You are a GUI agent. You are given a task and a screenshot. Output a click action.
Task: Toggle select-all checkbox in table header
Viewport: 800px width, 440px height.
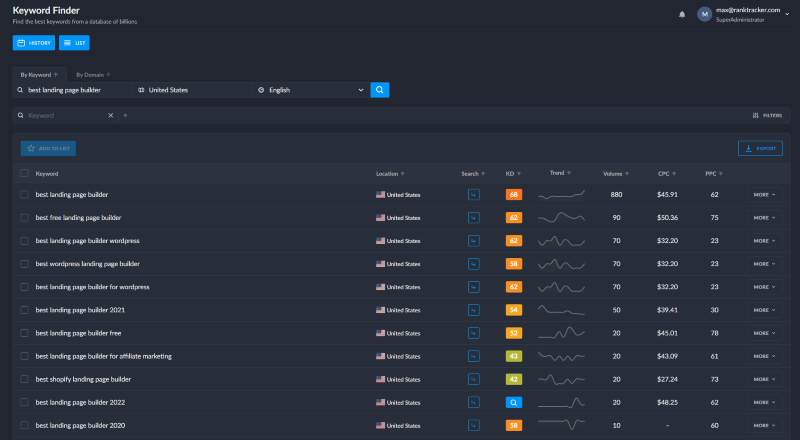[24, 173]
